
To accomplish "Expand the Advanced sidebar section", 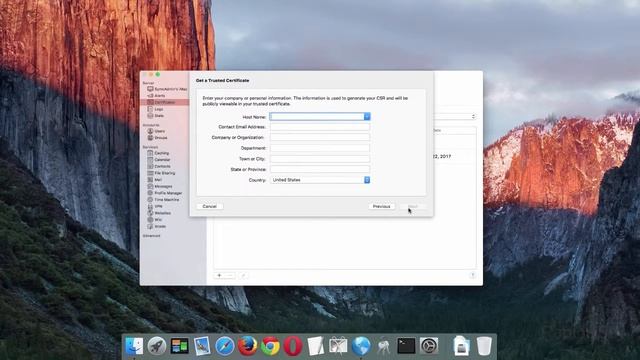I will pyautogui.click(x=151, y=236).
